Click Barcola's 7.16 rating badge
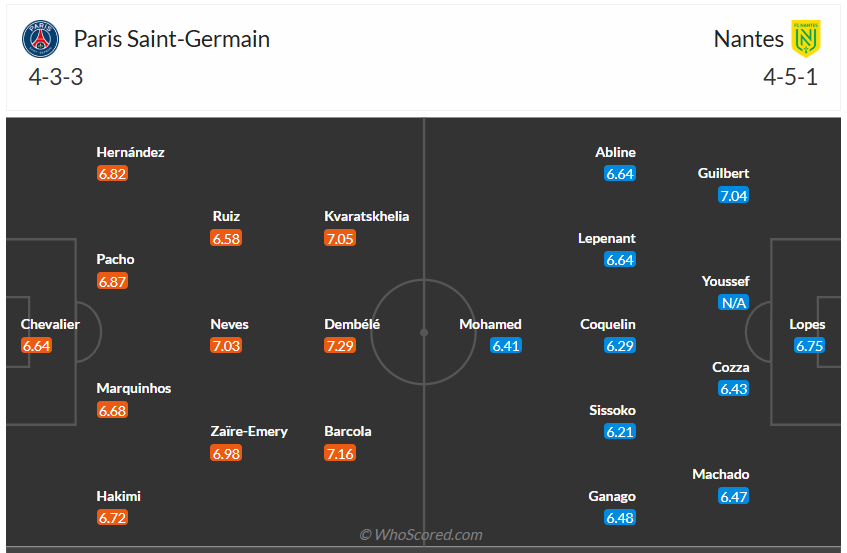Viewport: 847px width, 553px height. click(x=340, y=454)
